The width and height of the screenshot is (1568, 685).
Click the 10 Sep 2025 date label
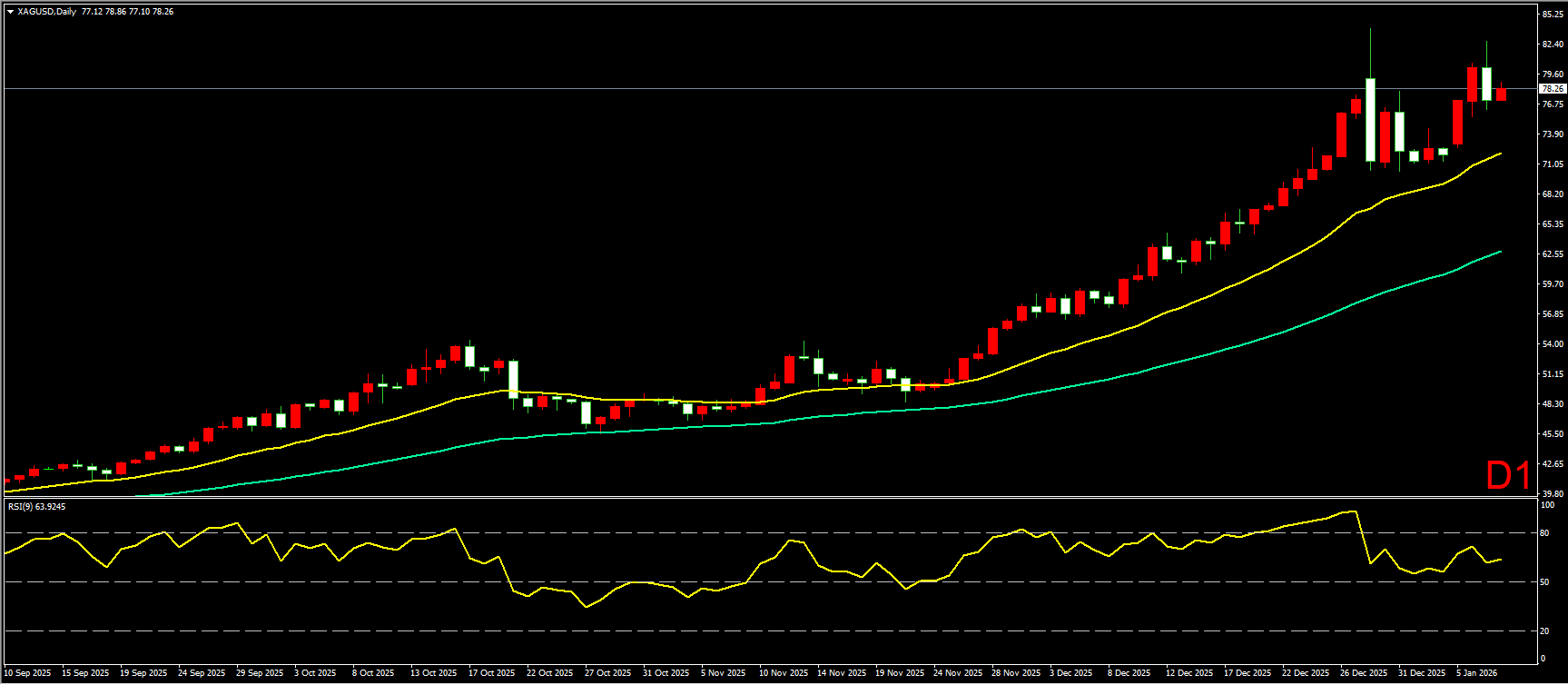27,673
